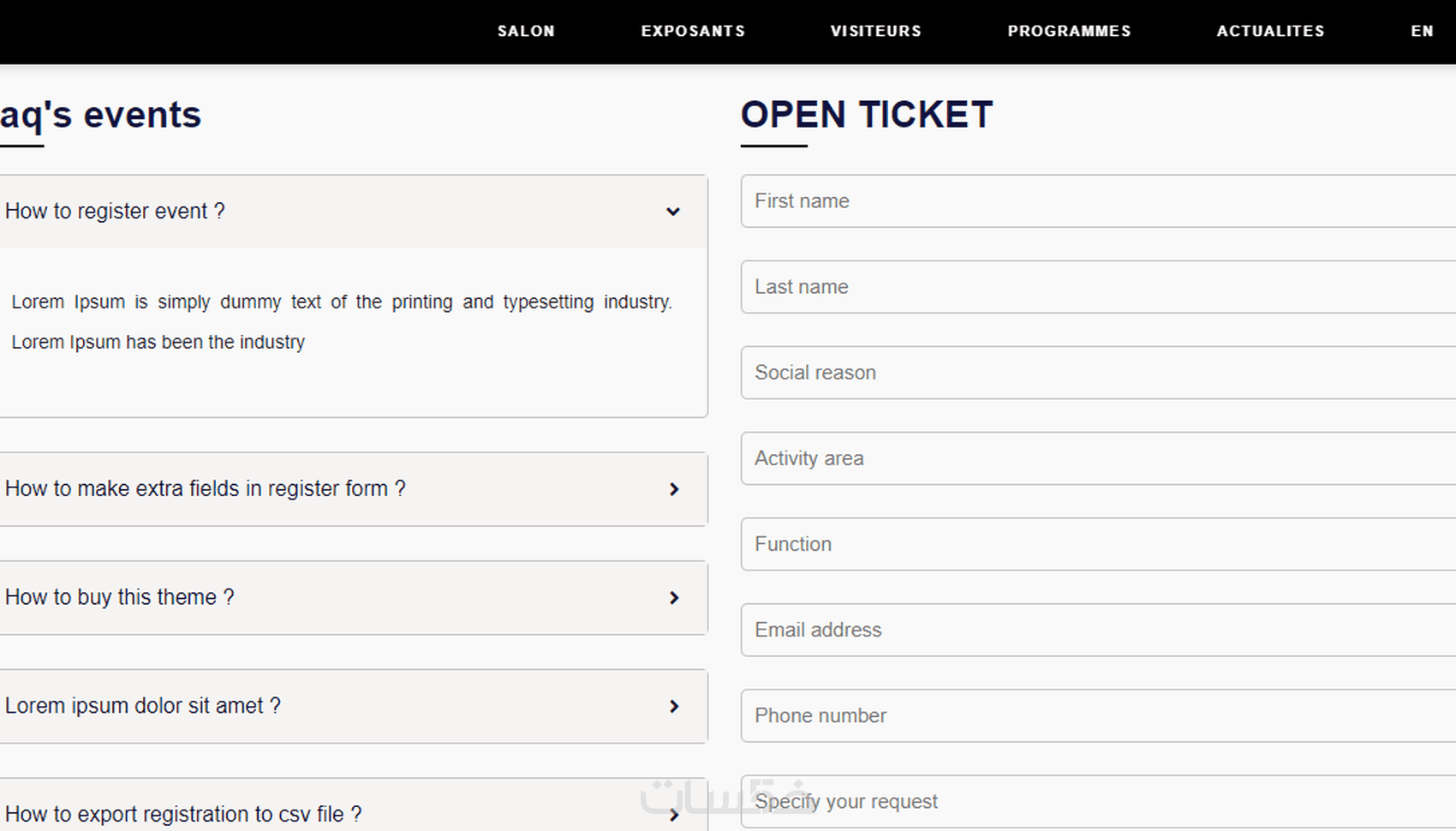The image size is (1456, 831).
Task: Click into the Social reason field
Action: tap(1096, 373)
